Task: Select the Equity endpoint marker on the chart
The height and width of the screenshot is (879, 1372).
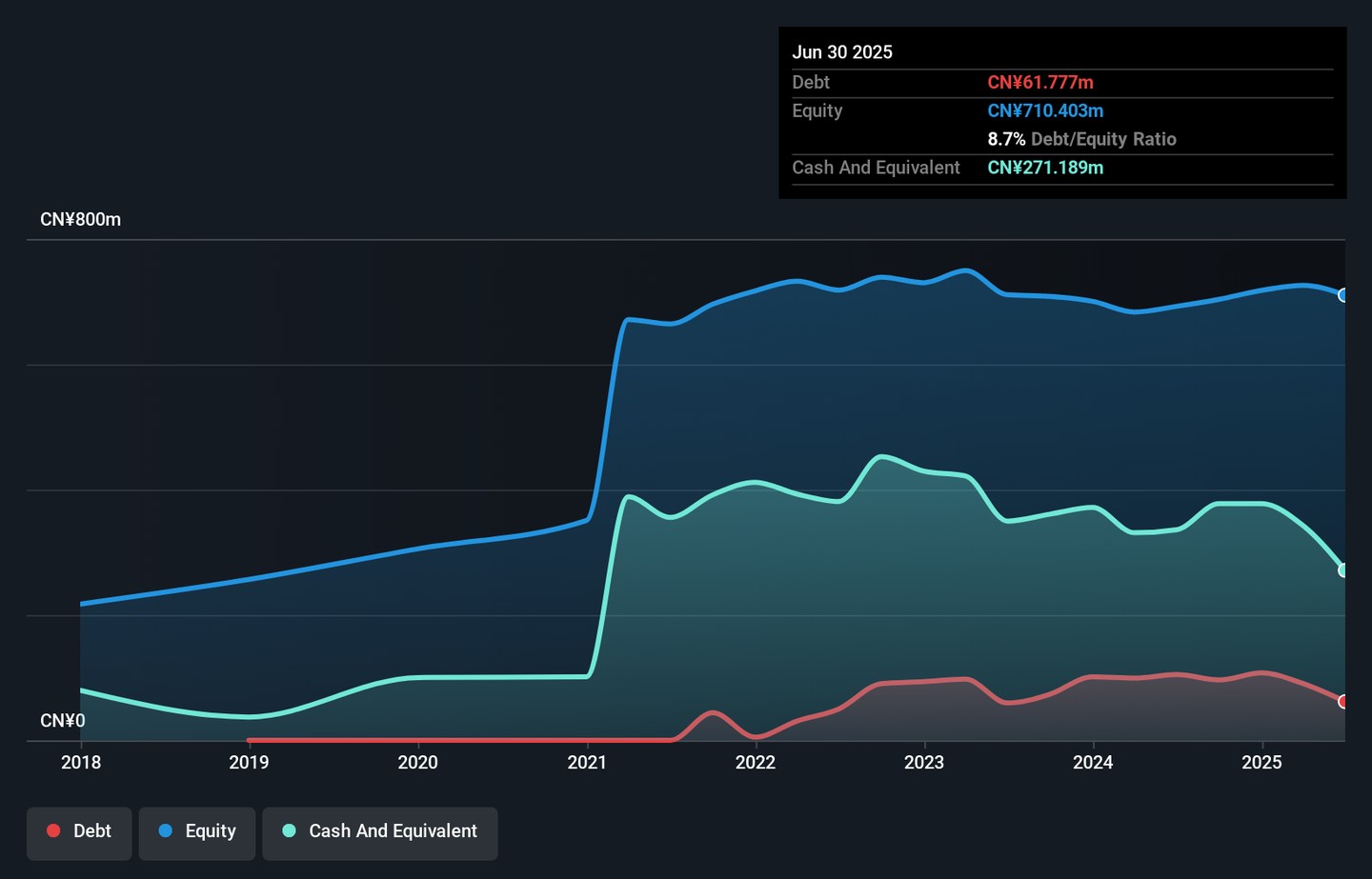Action: [x=1343, y=295]
